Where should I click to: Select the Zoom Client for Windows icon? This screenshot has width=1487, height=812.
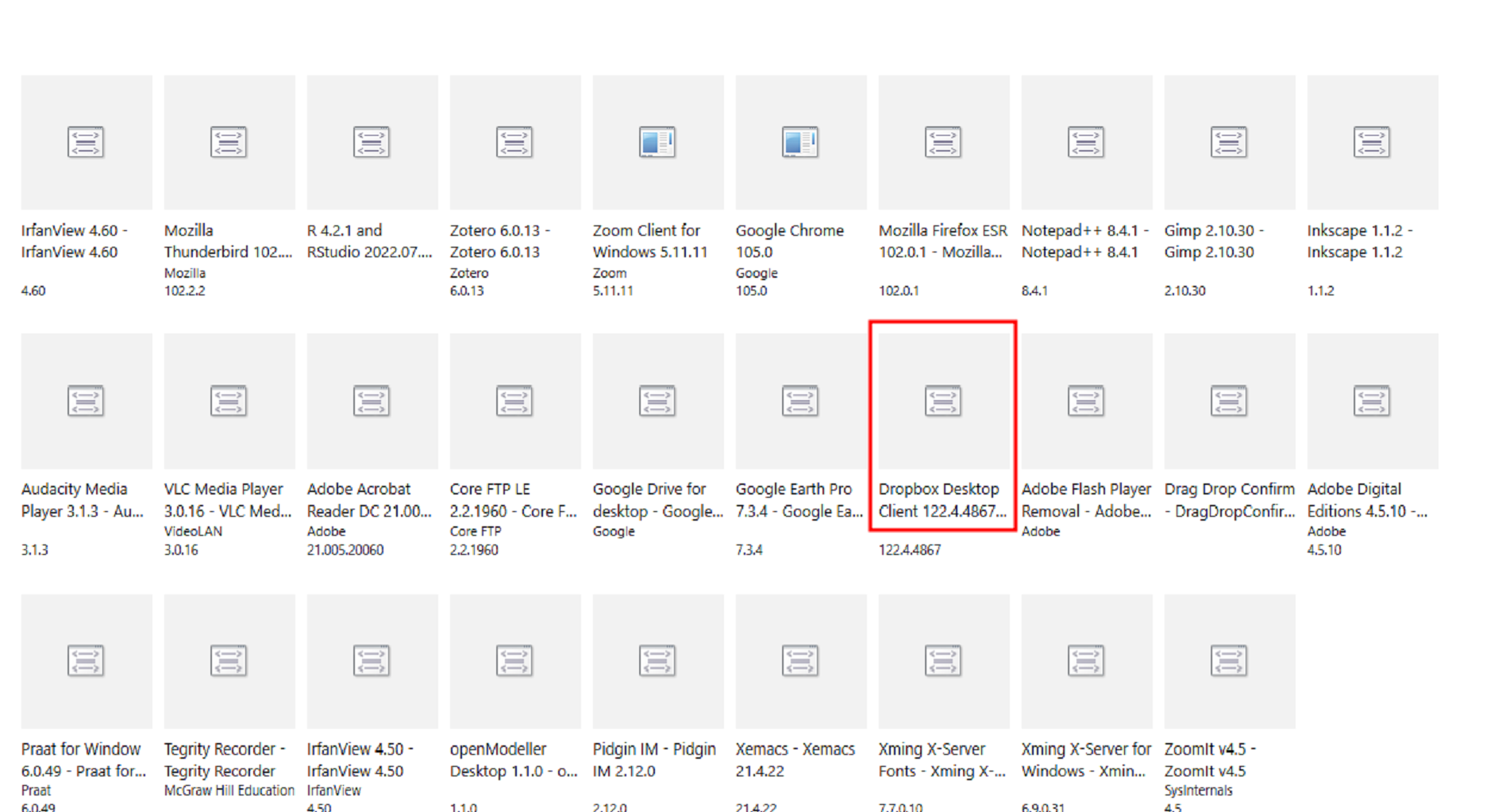pyautogui.click(x=657, y=143)
